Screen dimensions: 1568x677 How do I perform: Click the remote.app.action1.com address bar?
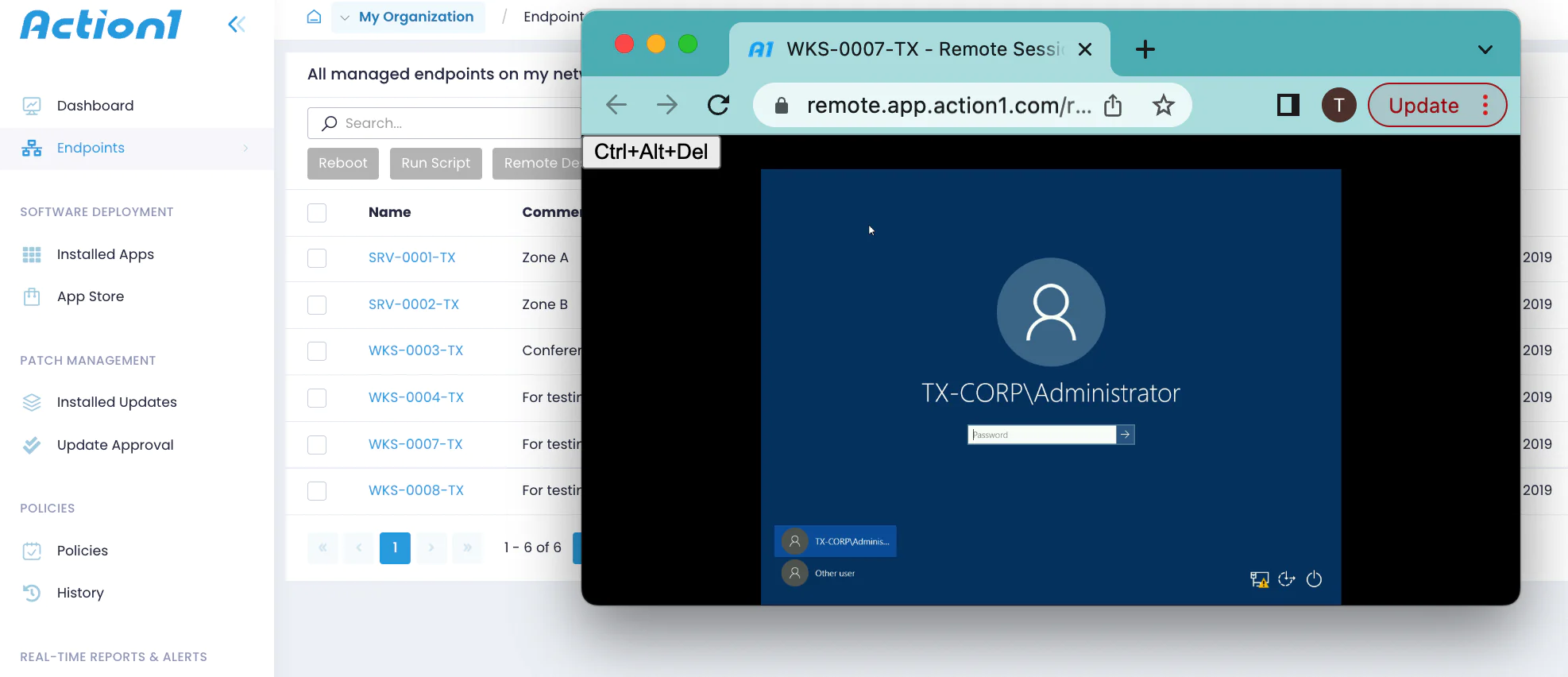pos(949,105)
